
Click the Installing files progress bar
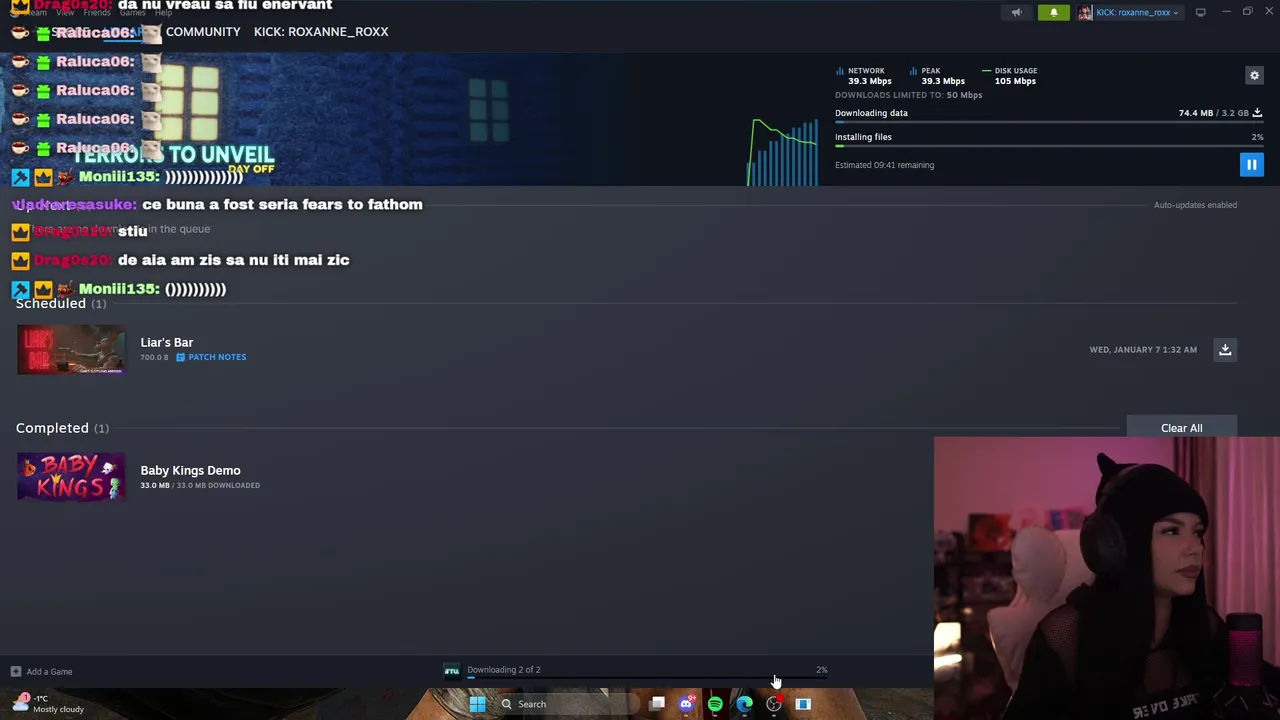coord(1049,146)
